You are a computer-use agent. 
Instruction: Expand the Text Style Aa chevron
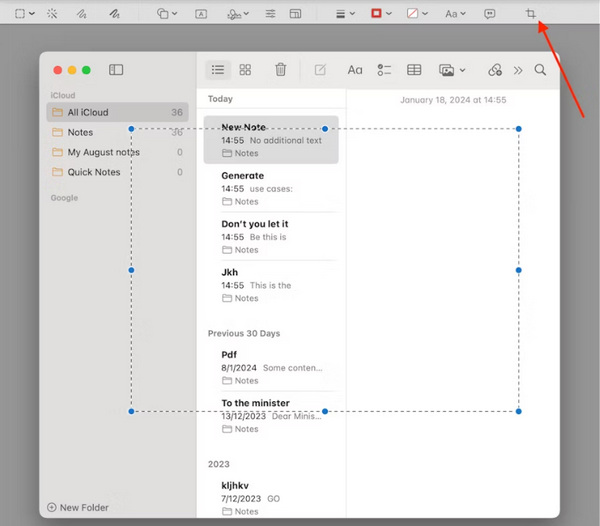(463, 14)
